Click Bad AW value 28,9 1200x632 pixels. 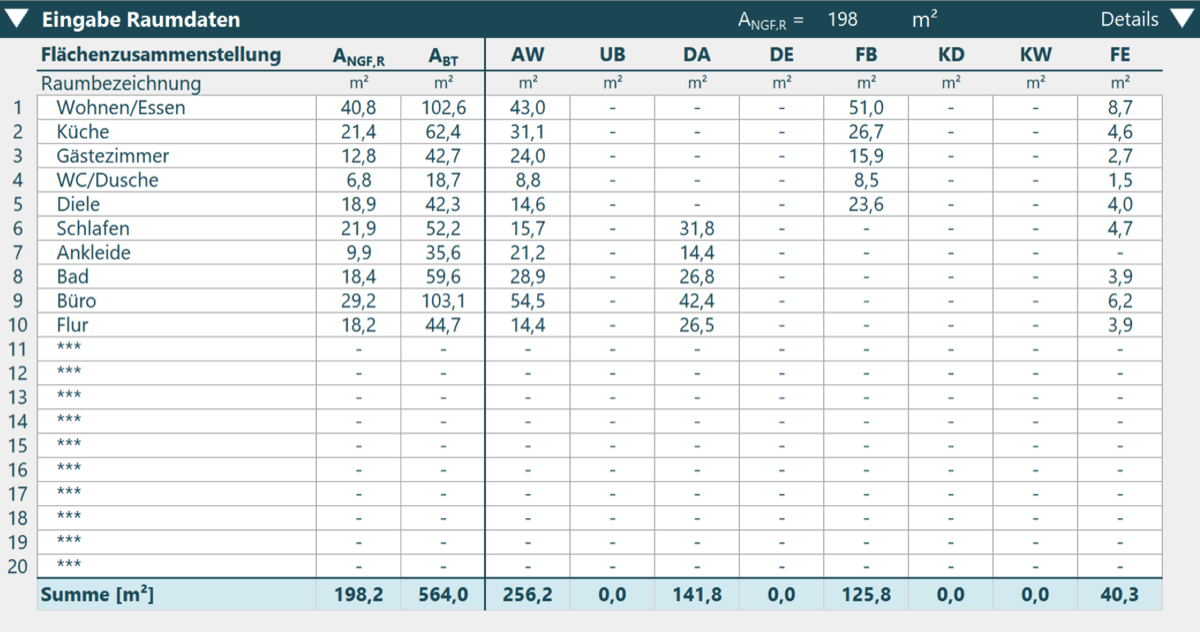coord(527,276)
